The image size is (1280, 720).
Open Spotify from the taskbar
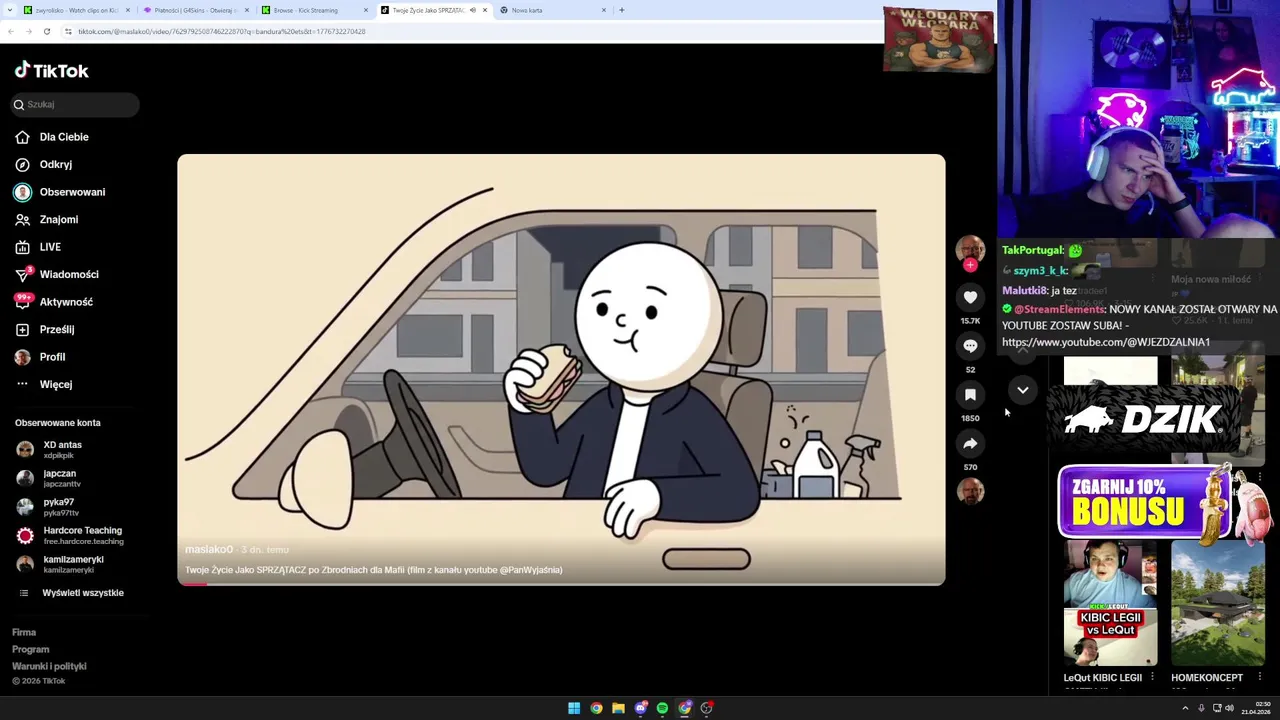(662, 708)
